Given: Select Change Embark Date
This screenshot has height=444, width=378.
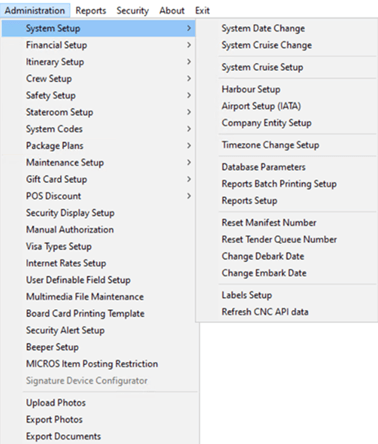Looking at the screenshot, I should 287,273.
